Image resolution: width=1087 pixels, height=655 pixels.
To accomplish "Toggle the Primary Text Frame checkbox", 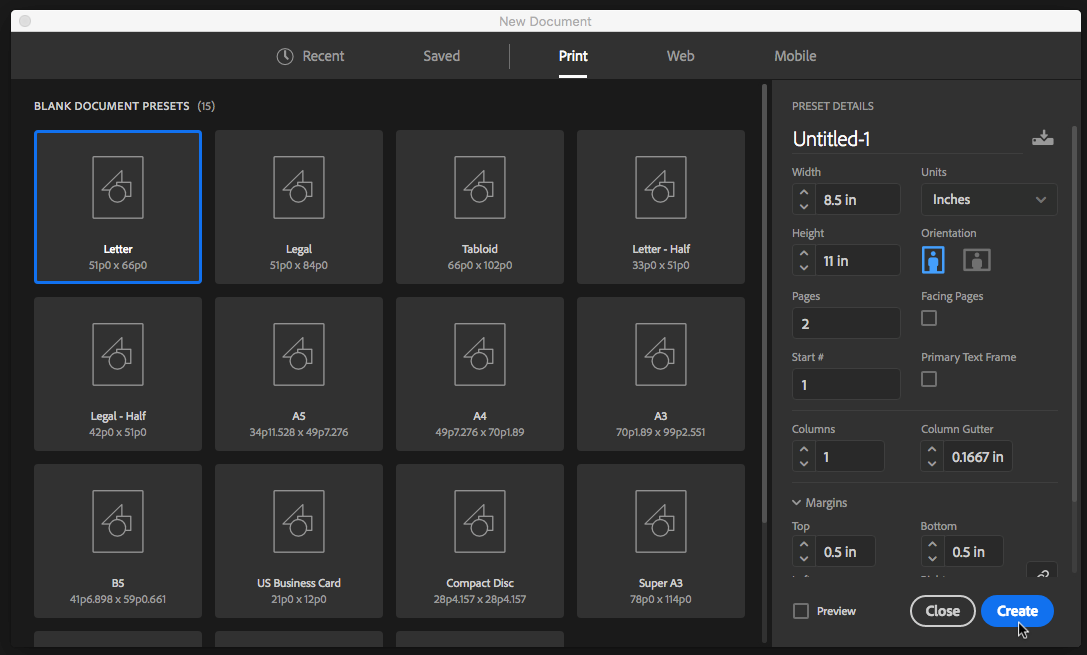I will point(929,379).
